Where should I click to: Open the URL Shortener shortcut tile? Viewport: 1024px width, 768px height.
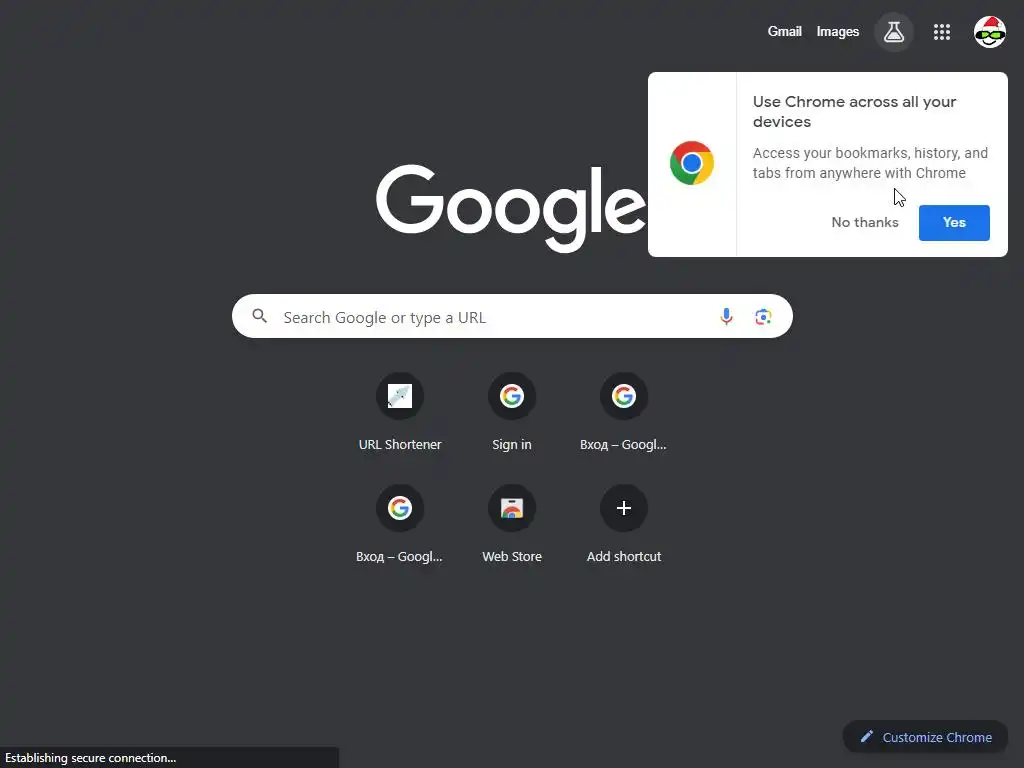pyautogui.click(x=400, y=412)
